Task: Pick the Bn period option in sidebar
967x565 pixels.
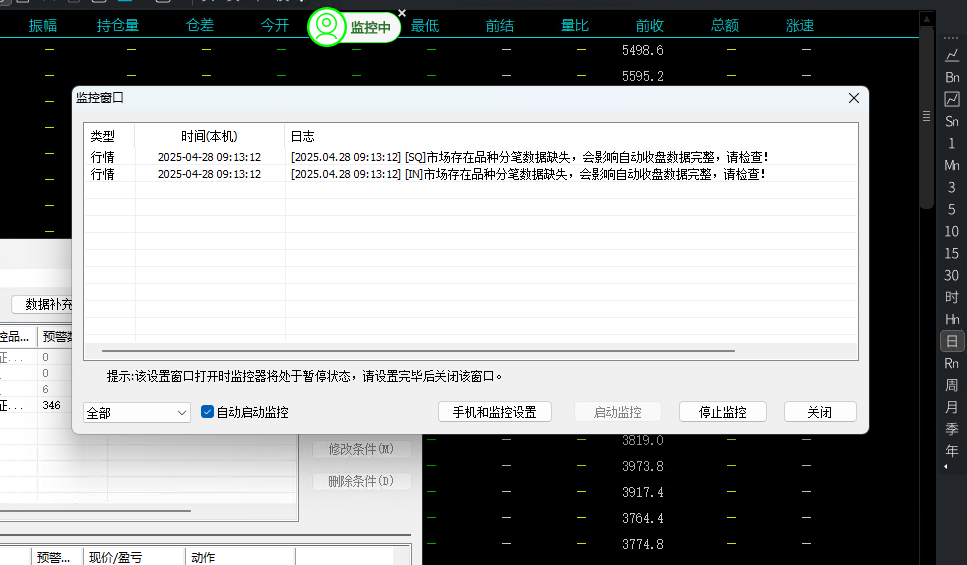Action: coord(952,77)
